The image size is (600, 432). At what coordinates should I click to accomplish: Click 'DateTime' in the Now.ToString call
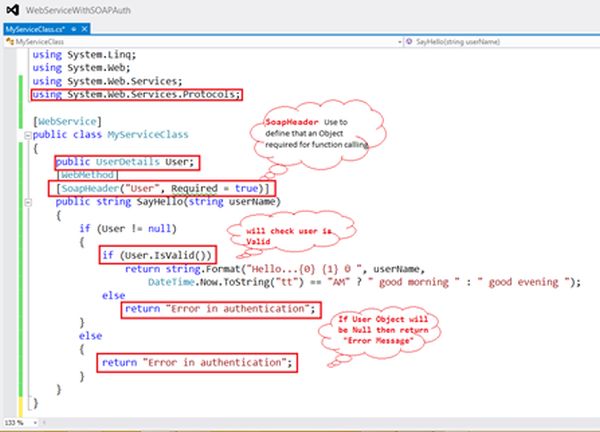(x=171, y=282)
